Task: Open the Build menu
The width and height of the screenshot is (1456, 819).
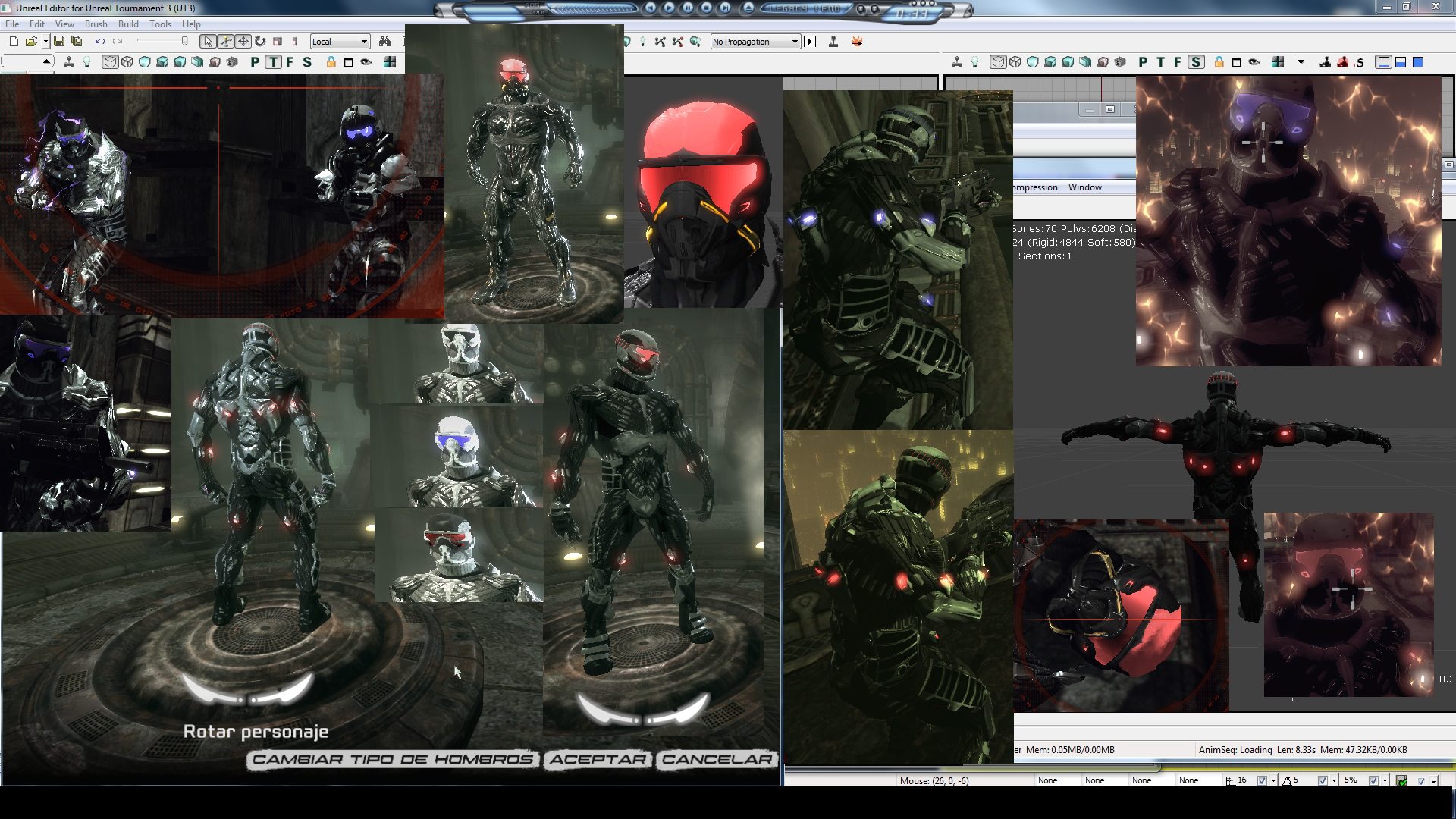Action: 128,24
